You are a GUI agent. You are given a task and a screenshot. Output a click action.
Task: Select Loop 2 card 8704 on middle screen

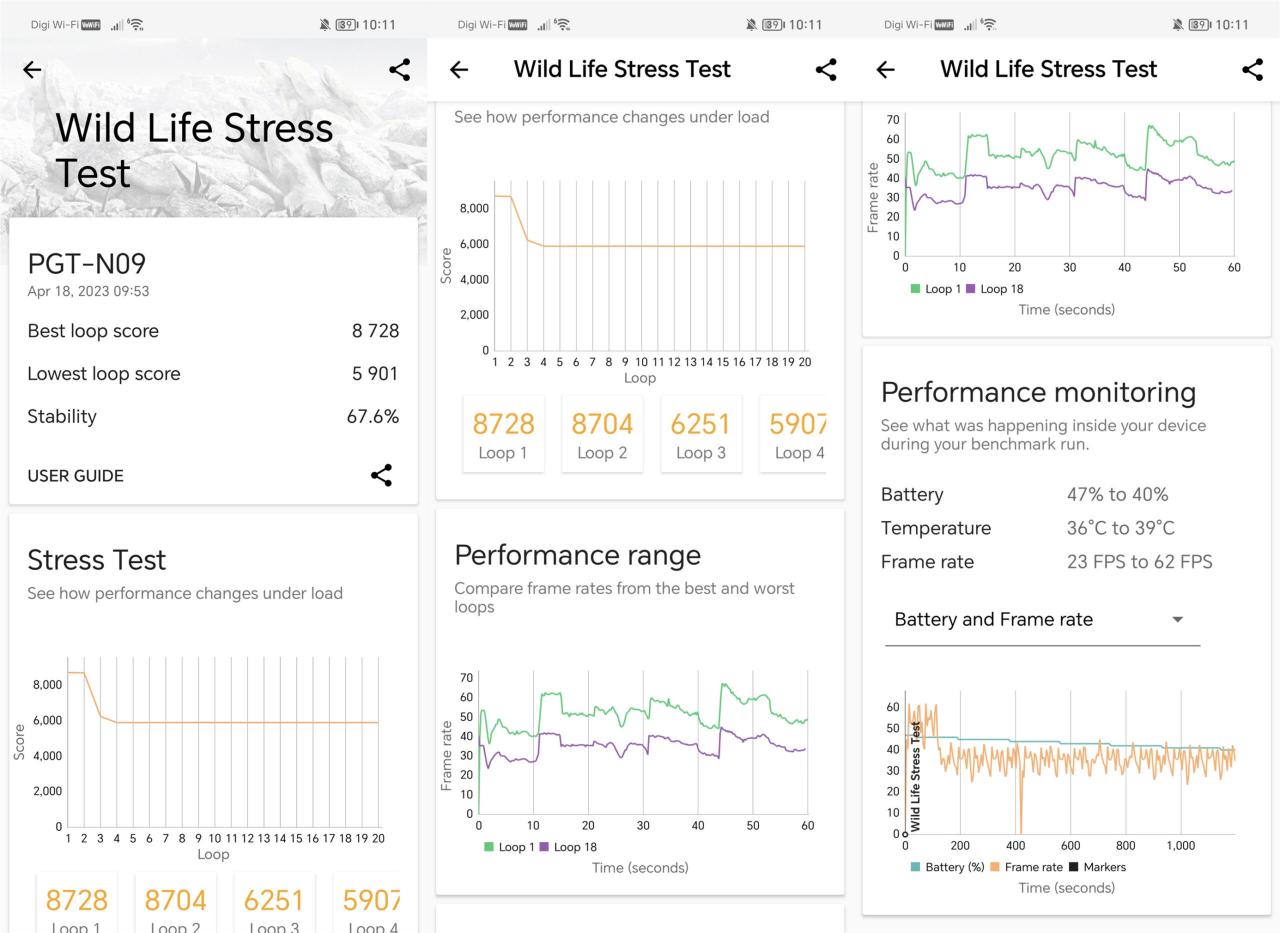coord(602,433)
